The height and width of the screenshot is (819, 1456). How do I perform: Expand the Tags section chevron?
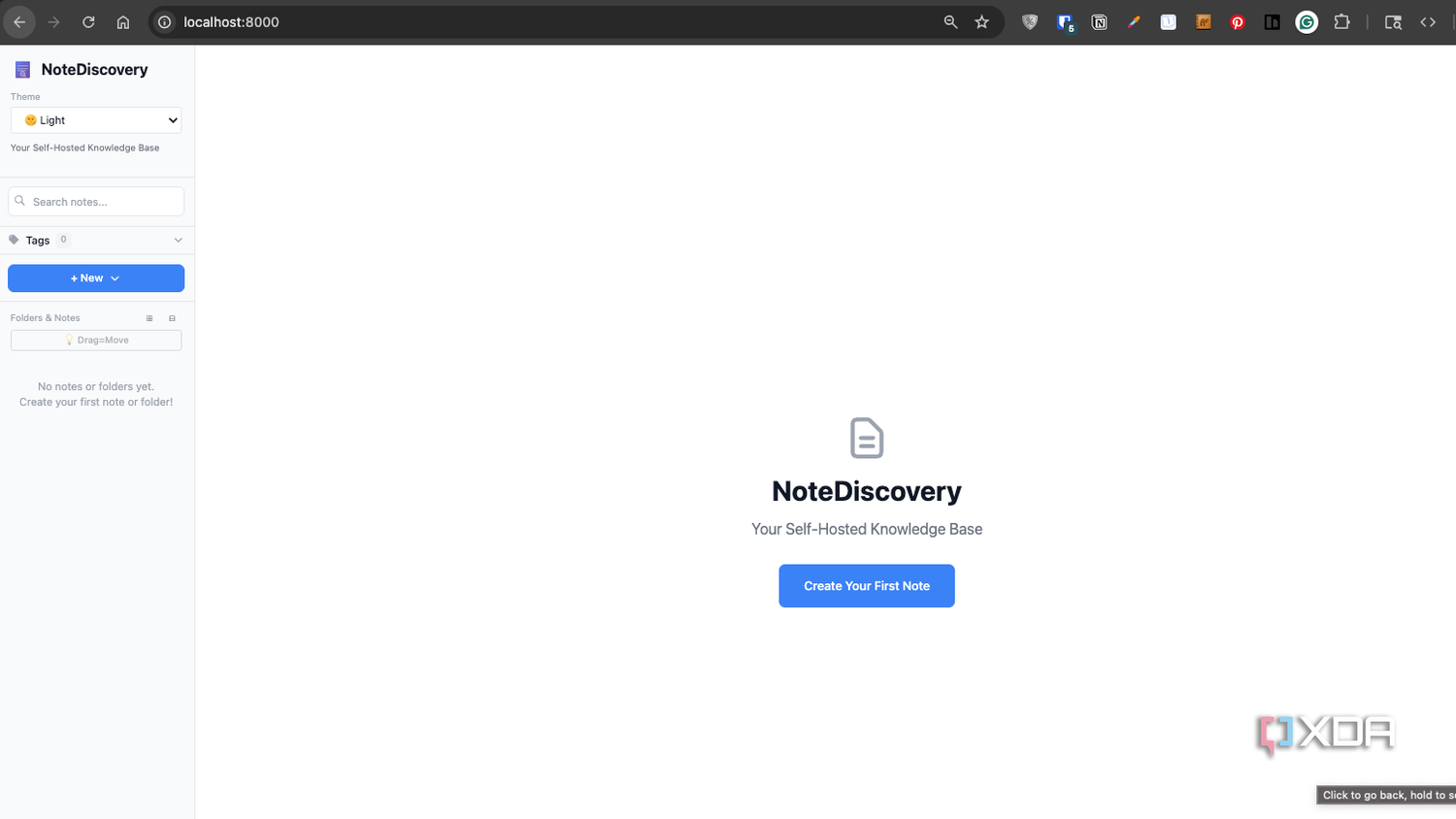178,240
